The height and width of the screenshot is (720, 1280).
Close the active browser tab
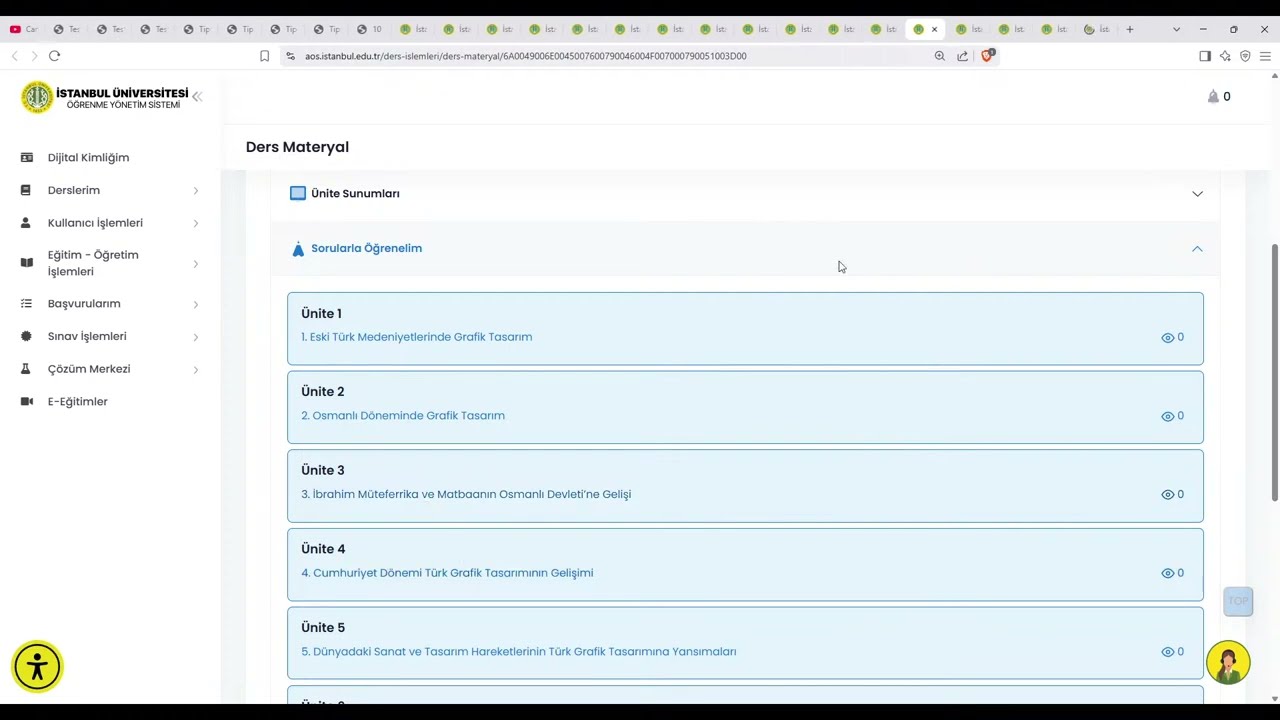pyautogui.click(x=935, y=29)
